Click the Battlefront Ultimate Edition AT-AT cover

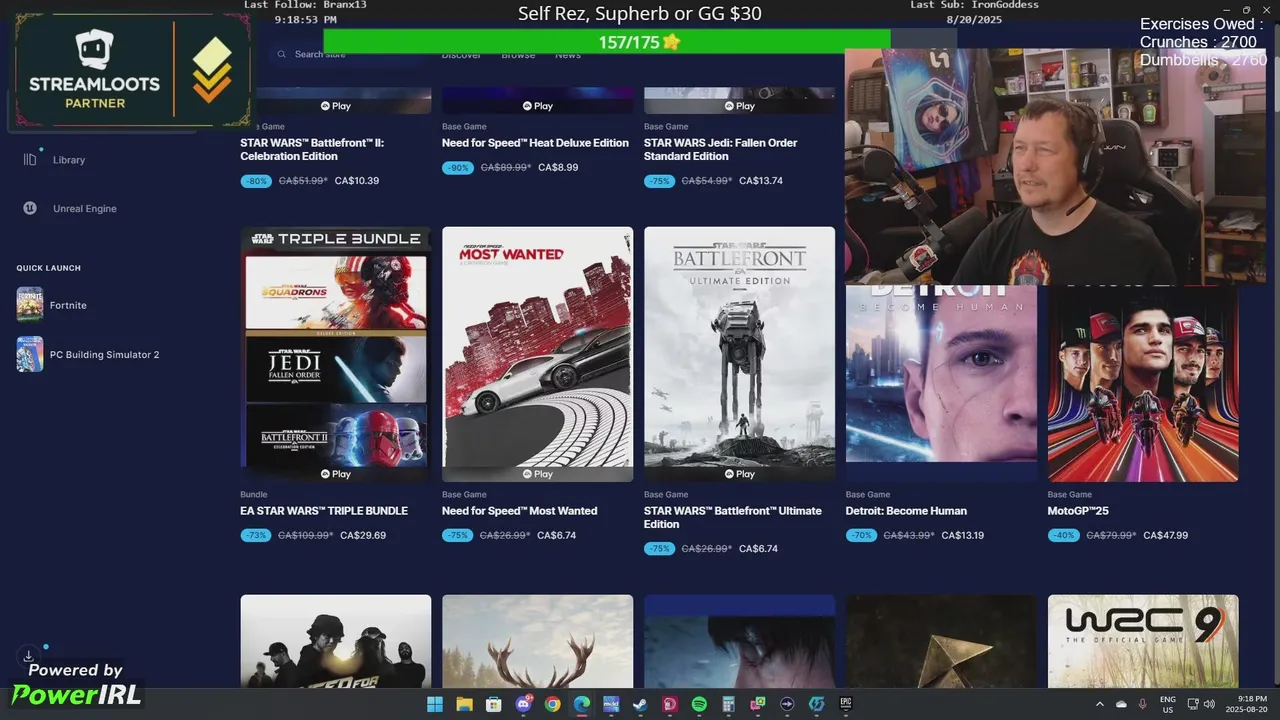click(x=740, y=354)
